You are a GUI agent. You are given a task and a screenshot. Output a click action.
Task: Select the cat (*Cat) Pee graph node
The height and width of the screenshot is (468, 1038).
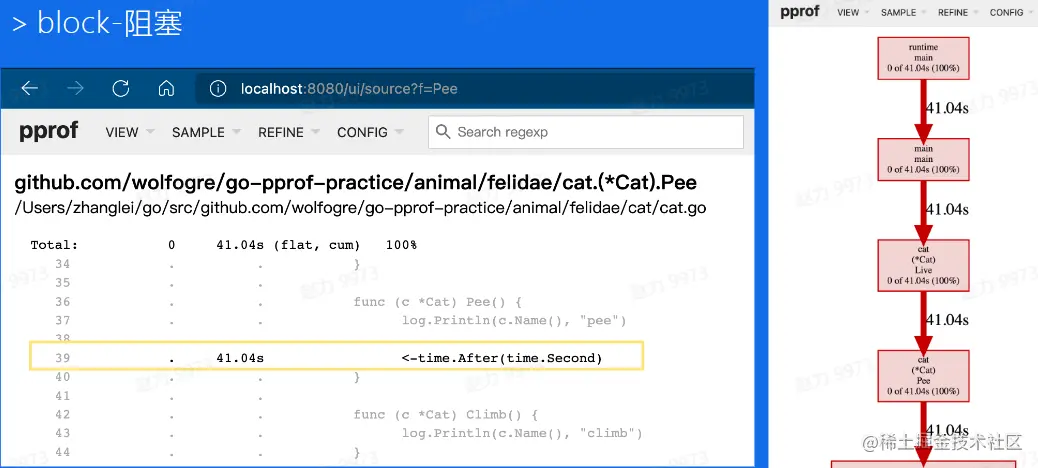click(923, 375)
